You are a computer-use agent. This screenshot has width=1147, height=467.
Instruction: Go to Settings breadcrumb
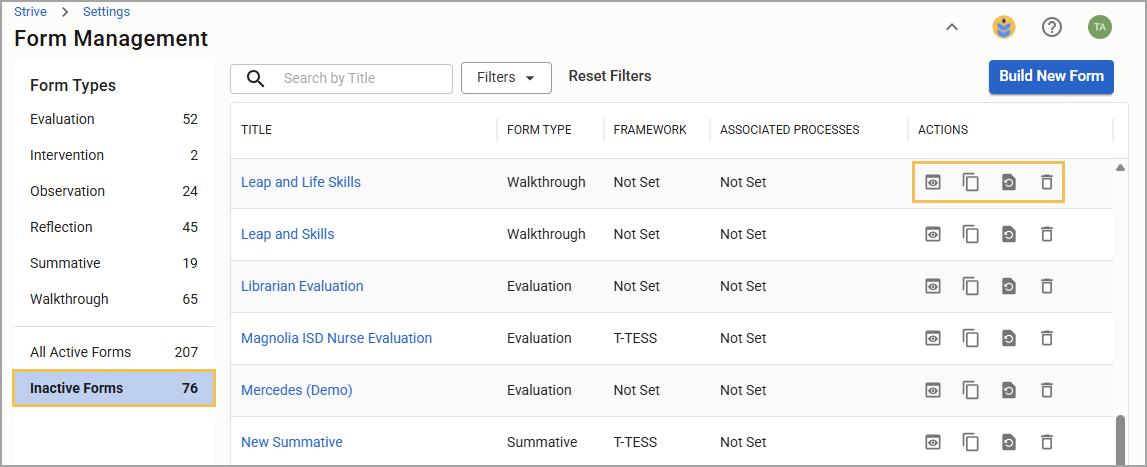point(106,12)
